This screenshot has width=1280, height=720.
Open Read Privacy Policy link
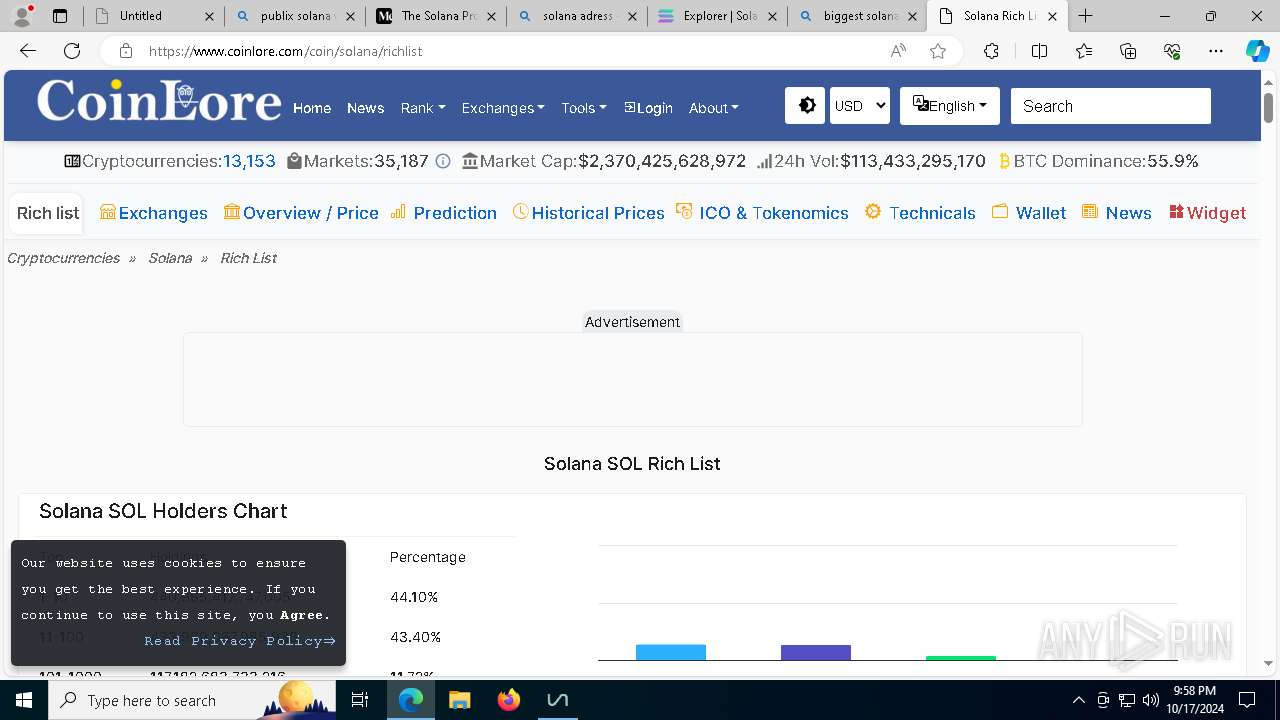(239, 641)
